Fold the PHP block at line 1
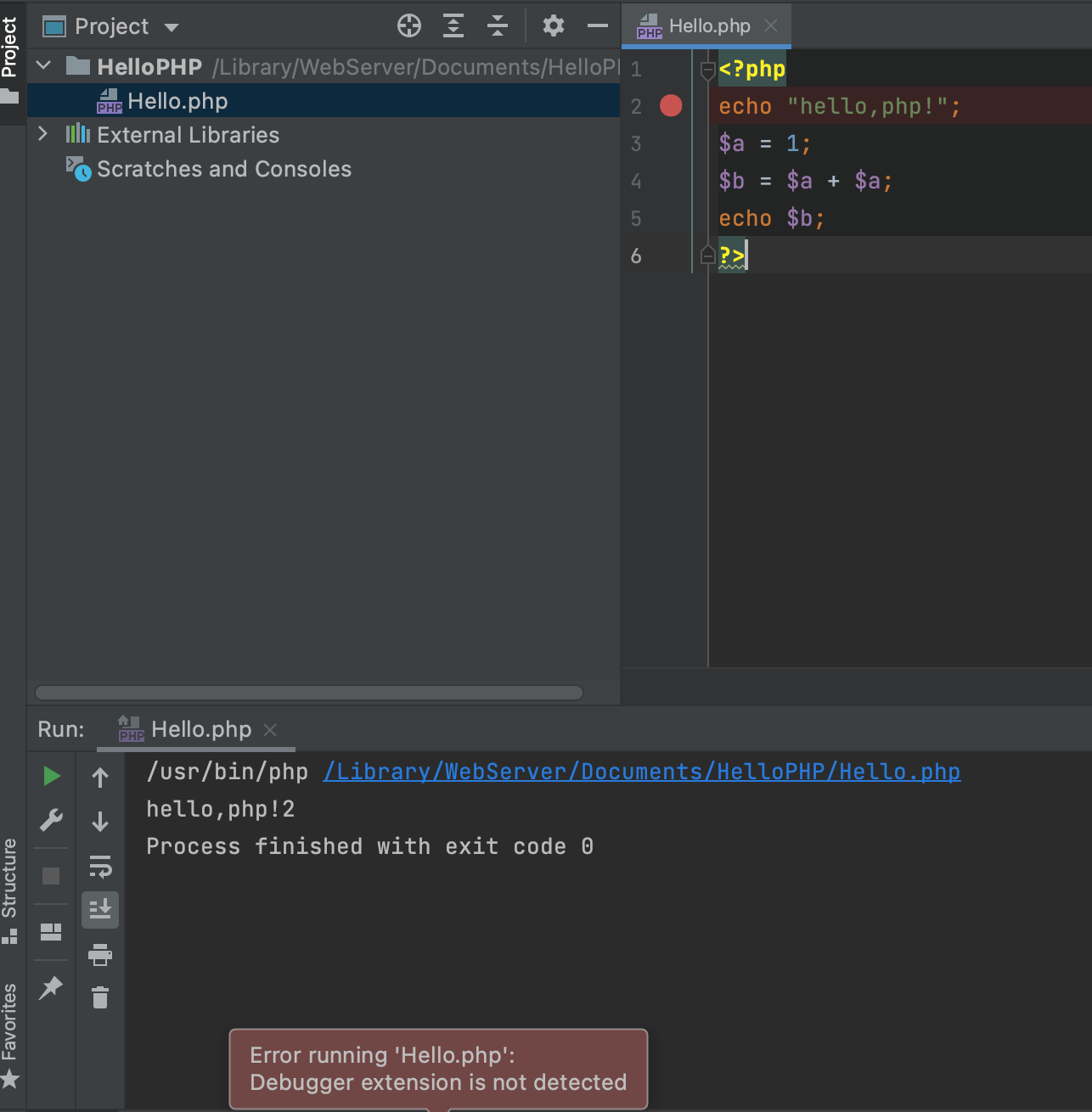Image resolution: width=1092 pixels, height=1112 pixels. (707, 70)
